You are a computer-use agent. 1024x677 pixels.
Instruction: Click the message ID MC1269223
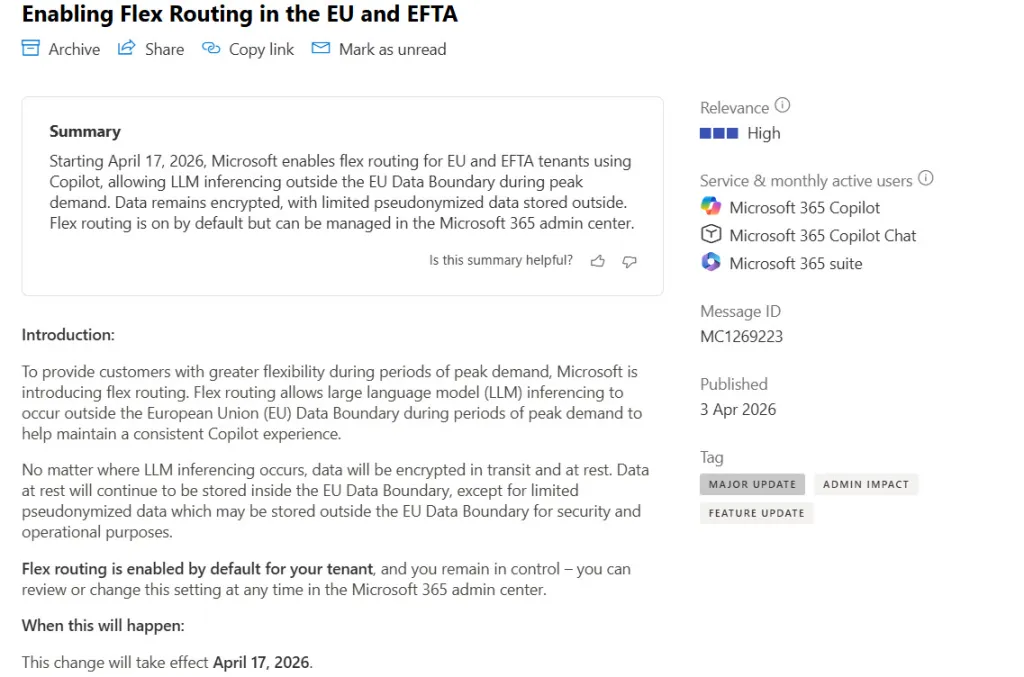click(x=741, y=337)
